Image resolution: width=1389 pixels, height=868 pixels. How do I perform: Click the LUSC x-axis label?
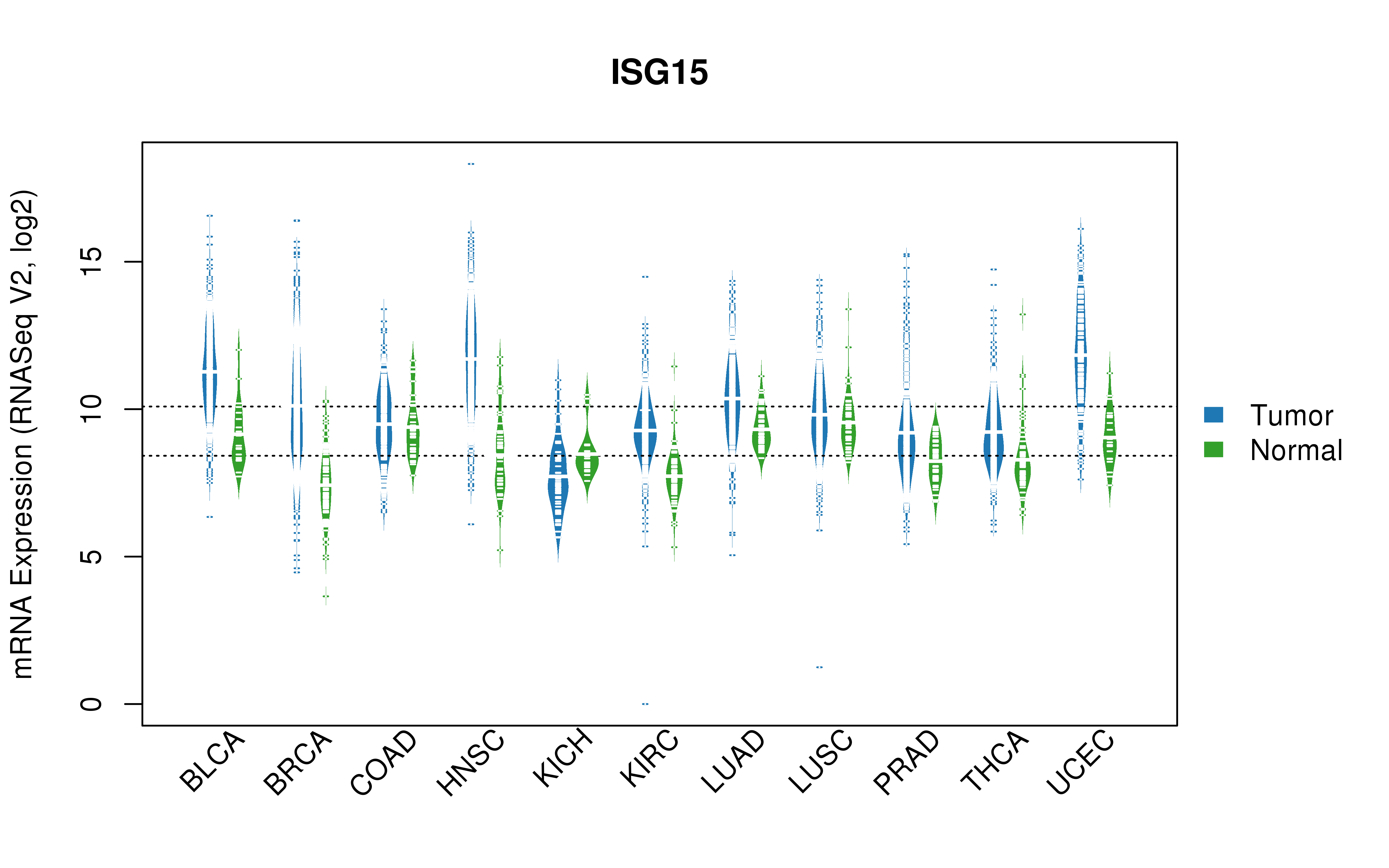click(821, 761)
